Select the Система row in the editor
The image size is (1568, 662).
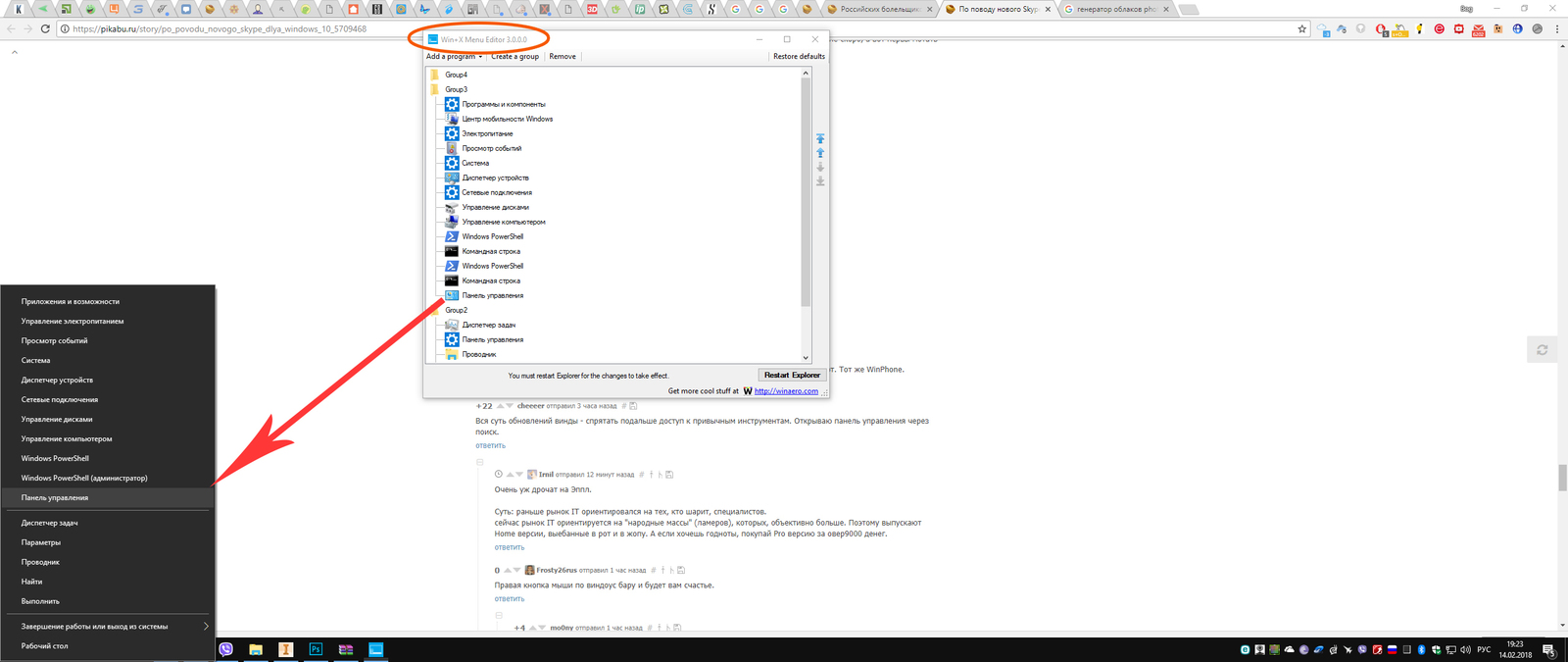[x=475, y=163]
